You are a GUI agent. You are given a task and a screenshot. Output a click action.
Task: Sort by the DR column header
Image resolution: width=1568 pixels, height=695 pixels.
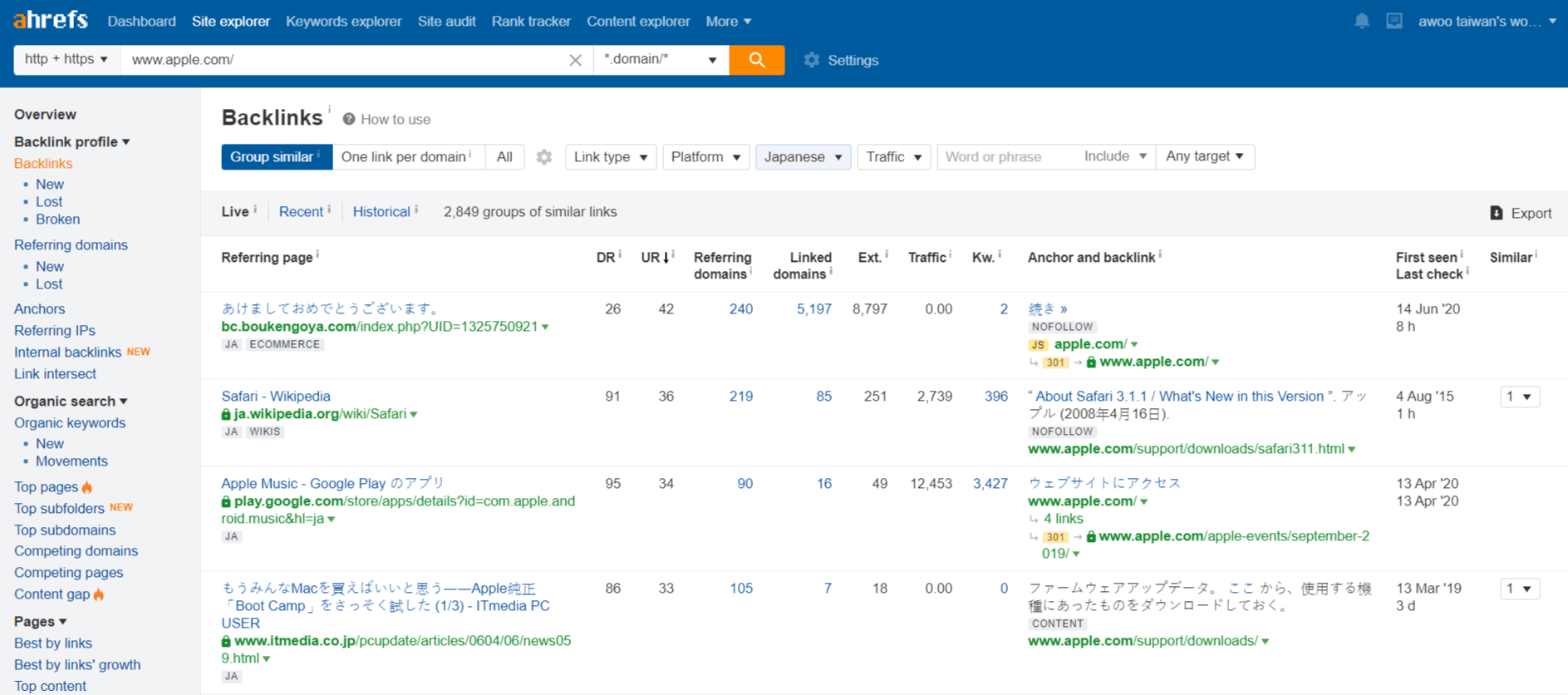[606, 258]
